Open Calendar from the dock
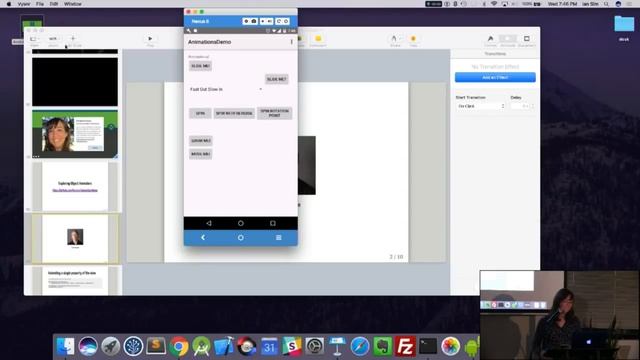This screenshot has height=360, width=640. 269,346
